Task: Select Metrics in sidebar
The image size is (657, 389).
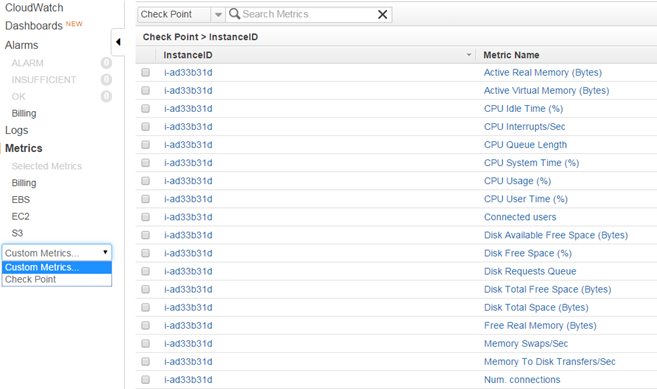Action: (23, 148)
